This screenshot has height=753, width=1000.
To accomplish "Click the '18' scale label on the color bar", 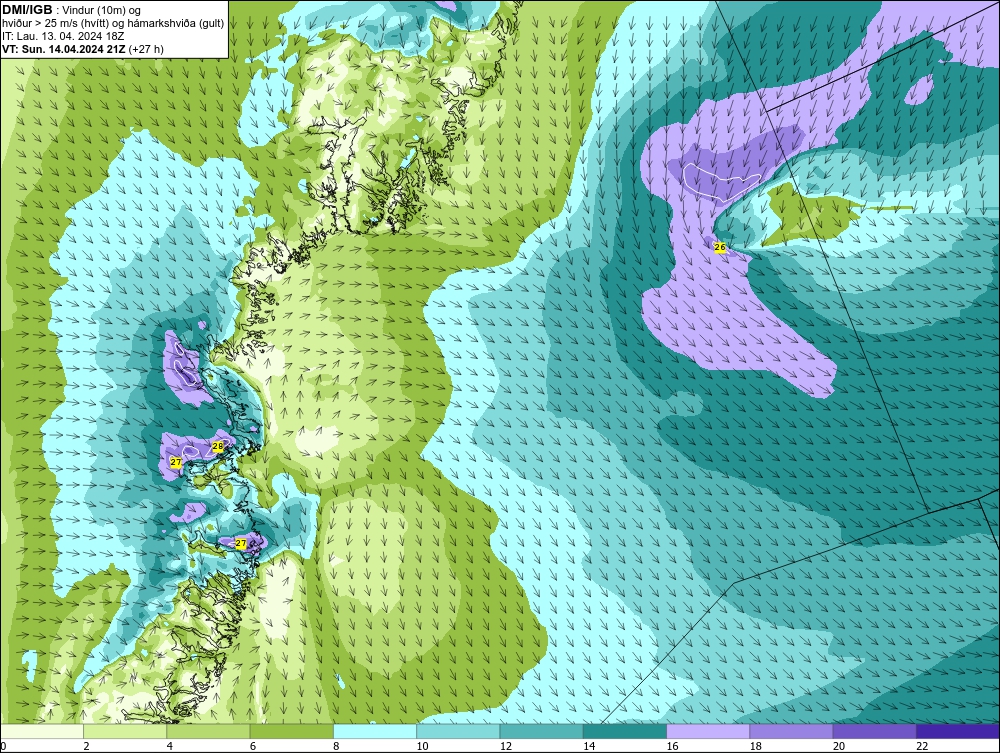I will click(x=755, y=747).
